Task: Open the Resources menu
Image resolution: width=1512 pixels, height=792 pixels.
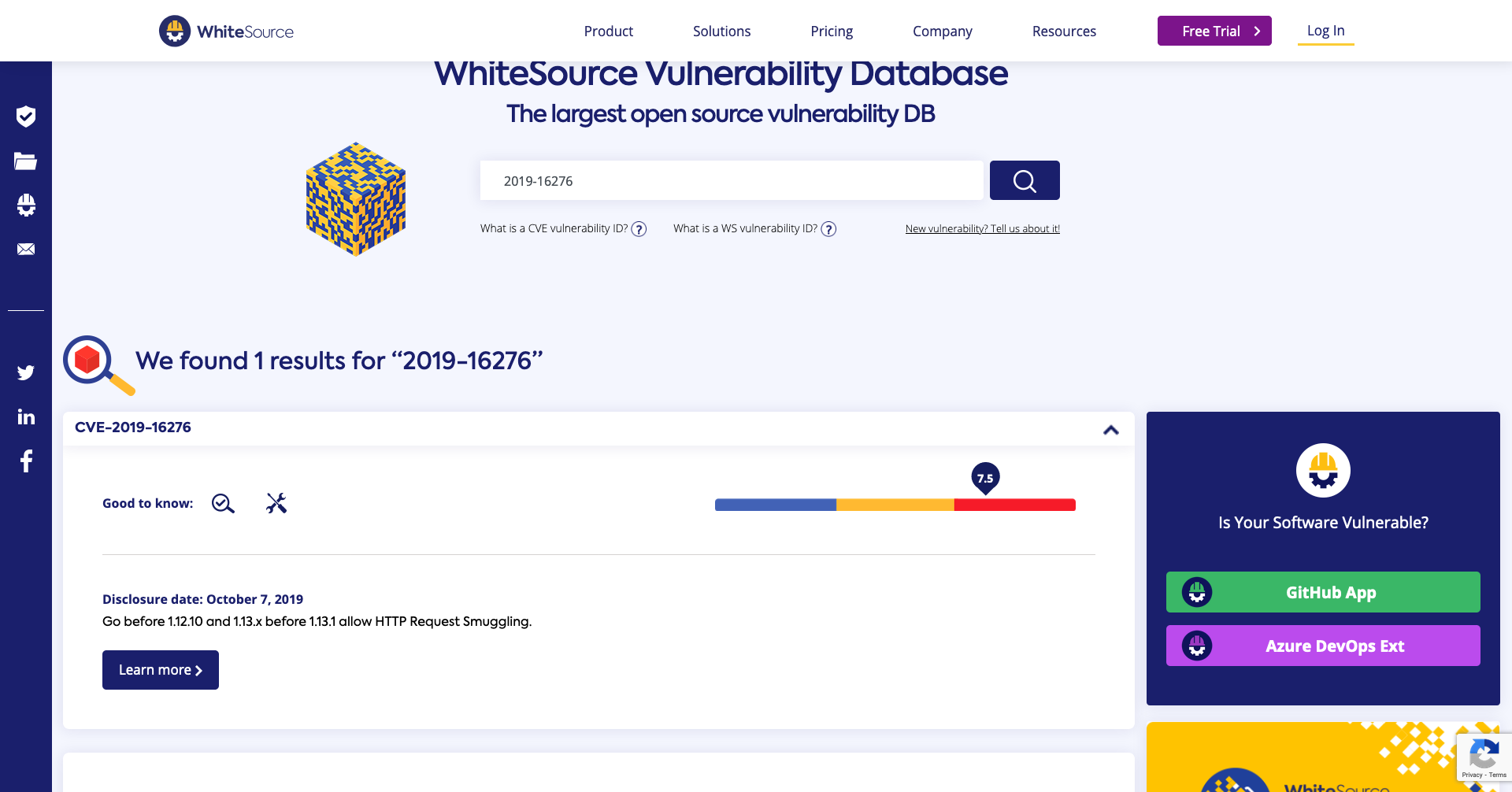Action: click(1063, 31)
